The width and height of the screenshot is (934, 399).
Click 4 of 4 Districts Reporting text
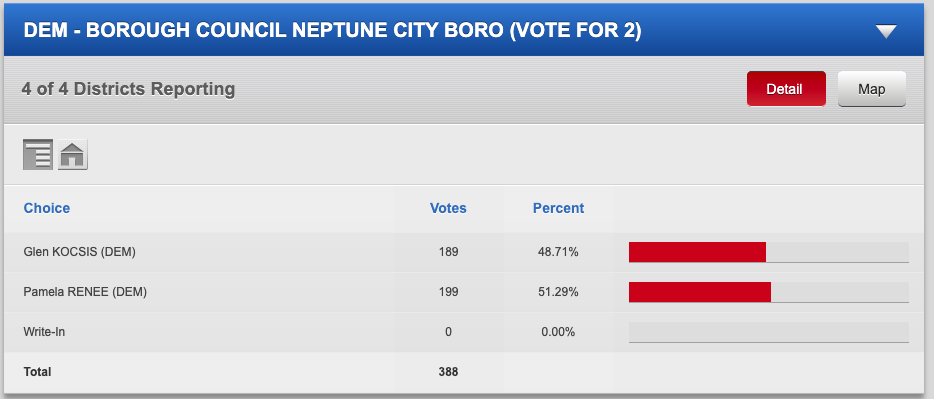click(129, 89)
